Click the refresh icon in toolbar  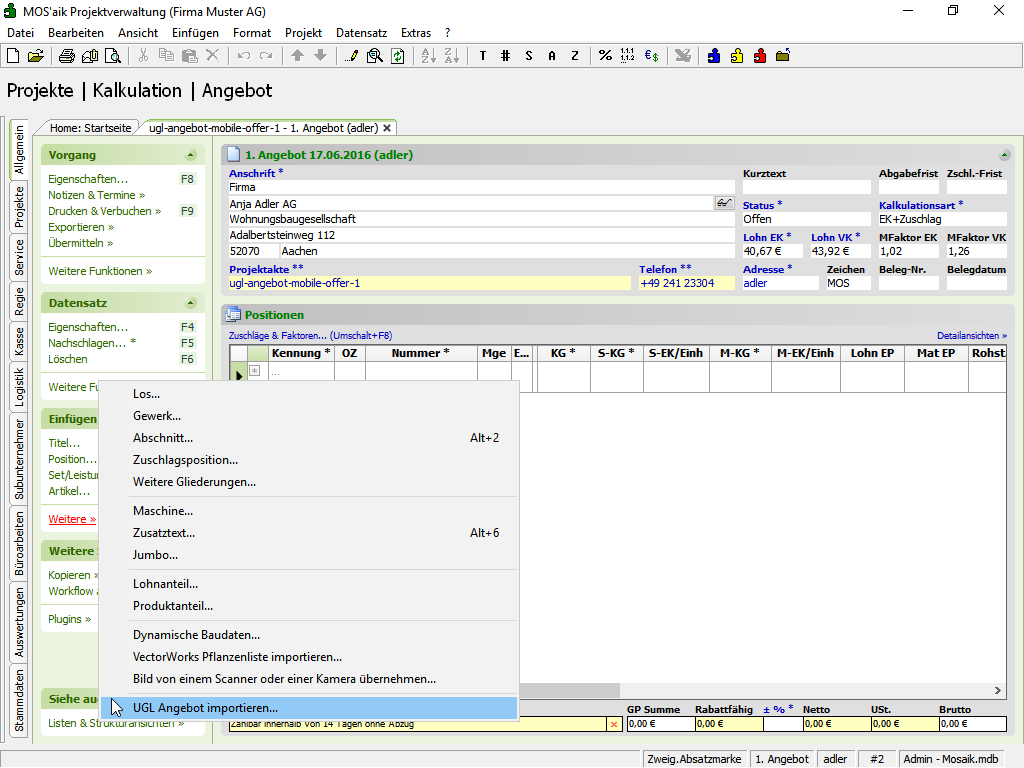(397, 56)
